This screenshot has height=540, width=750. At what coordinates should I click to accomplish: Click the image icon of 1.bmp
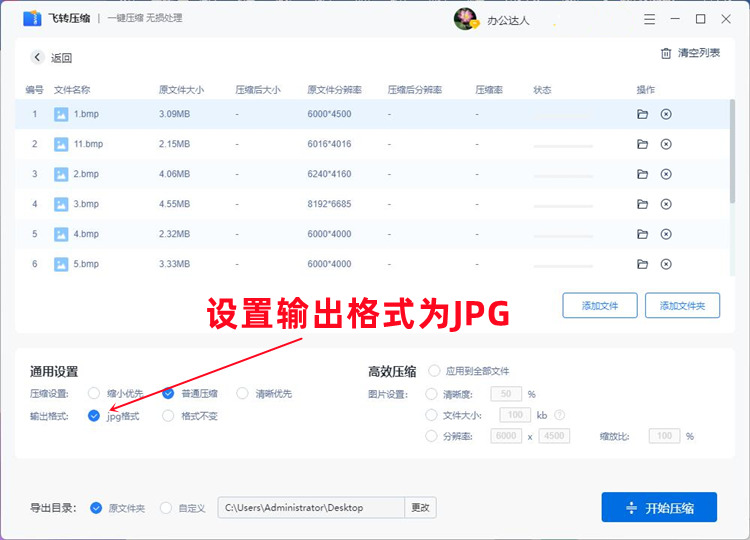(x=61, y=114)
